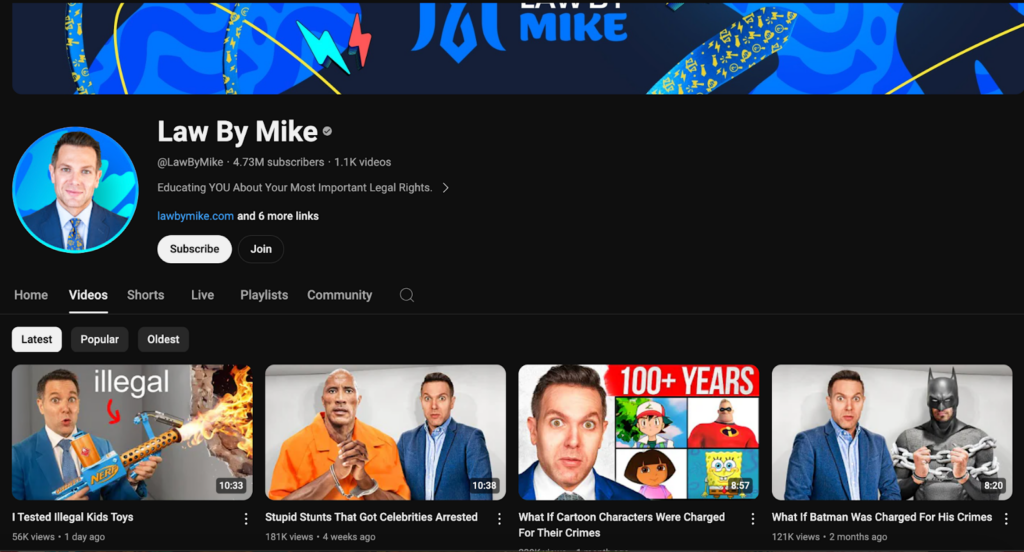Open the Batman crimes video thumbnail
The width and height of the screenshot is (1024, 552).
[x=892, y=432]
